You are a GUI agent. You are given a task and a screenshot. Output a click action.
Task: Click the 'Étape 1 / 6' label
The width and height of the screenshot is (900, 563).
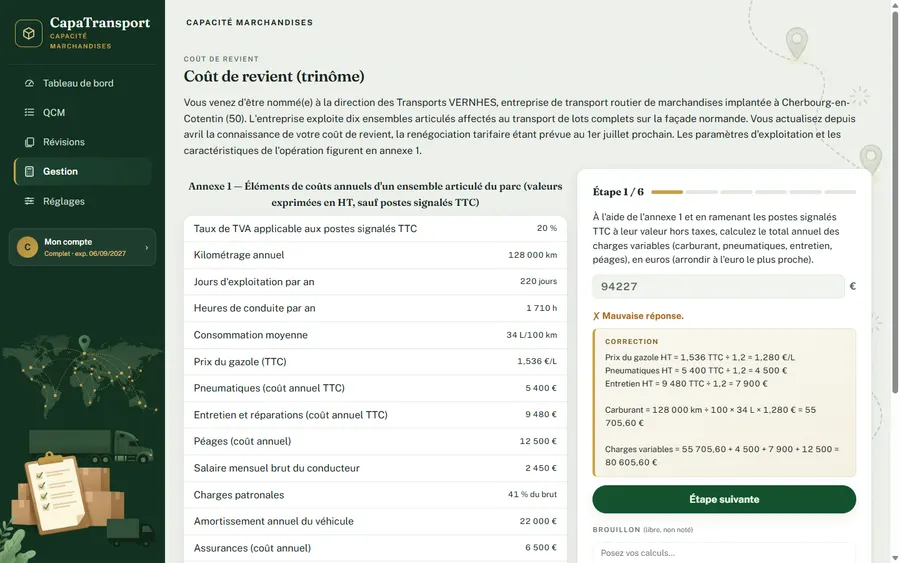tap(618, 192)
